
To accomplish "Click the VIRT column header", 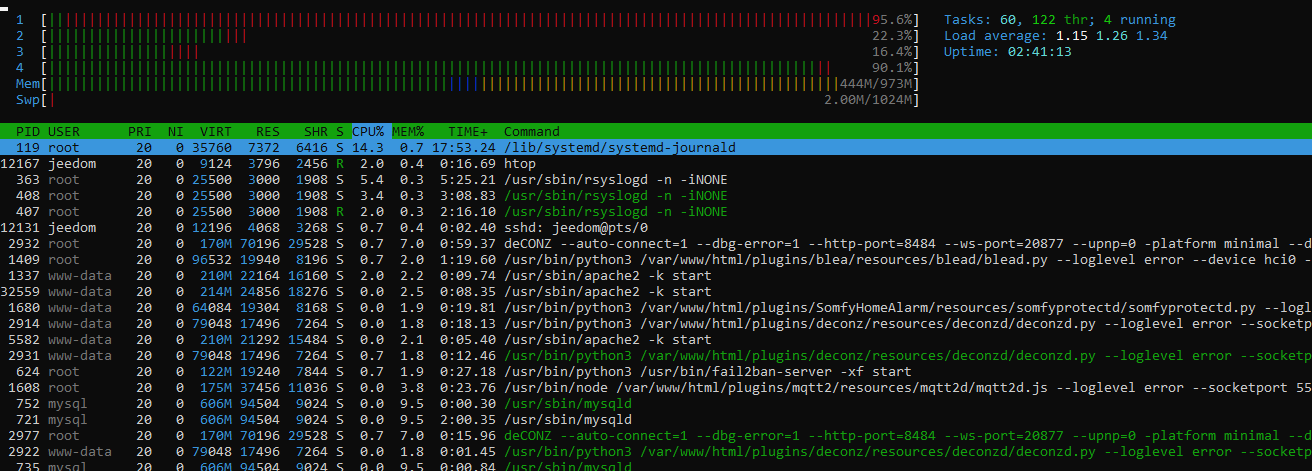I will click(x=215, y=132).
